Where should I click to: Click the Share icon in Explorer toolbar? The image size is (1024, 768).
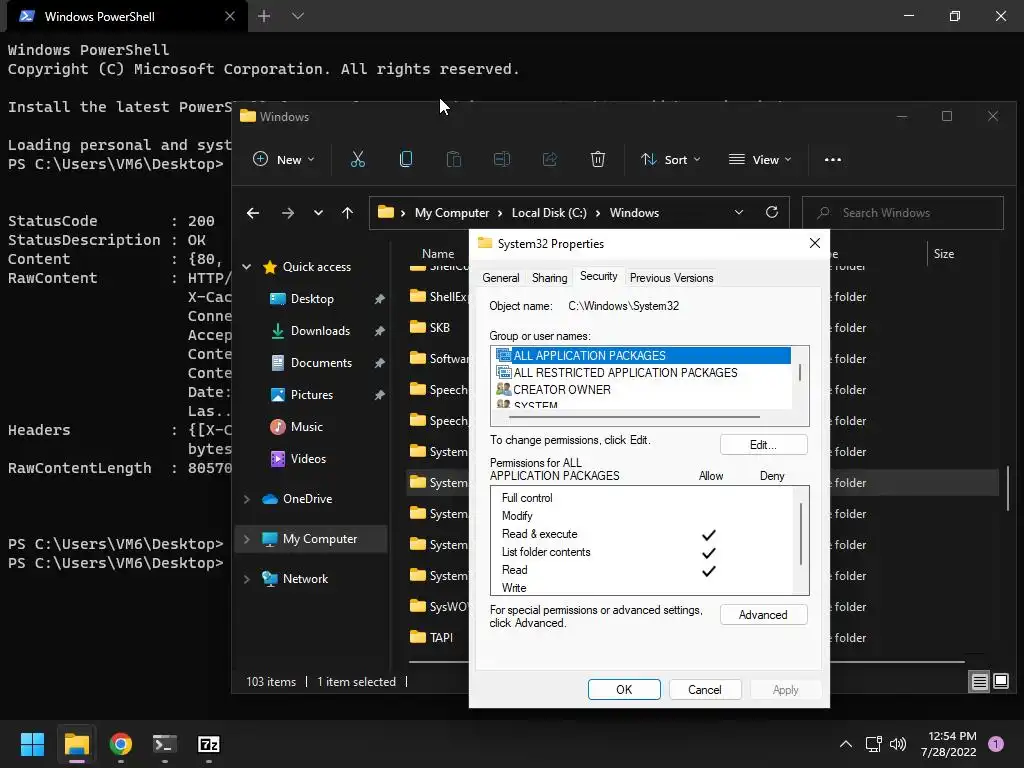[x=550, y=159]
